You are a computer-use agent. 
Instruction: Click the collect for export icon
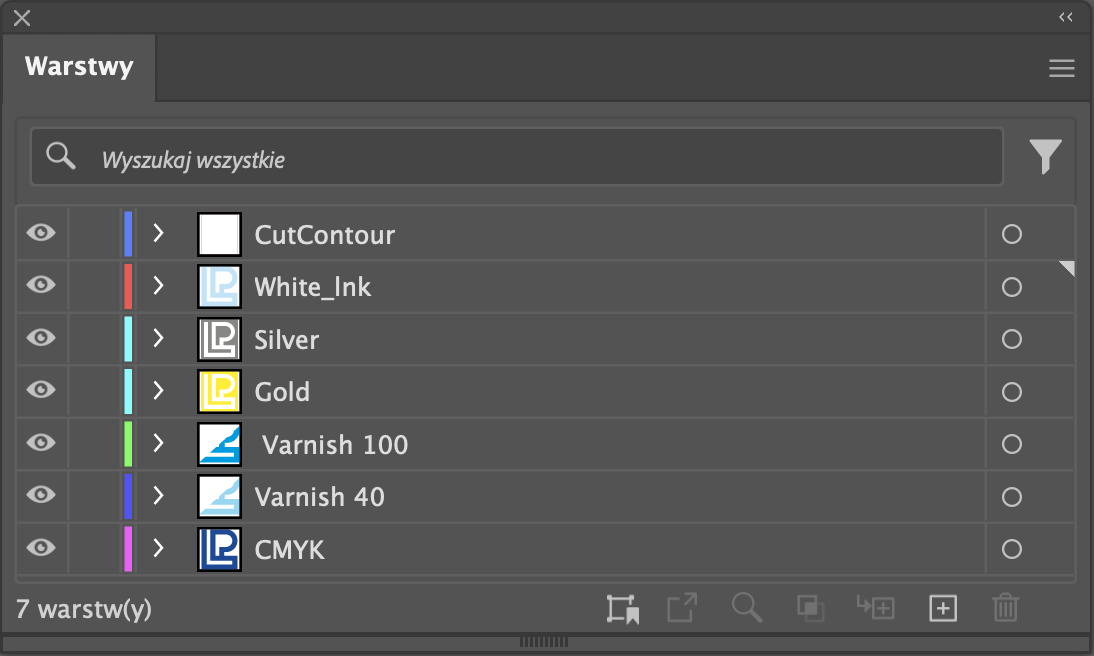click(682, 608)
